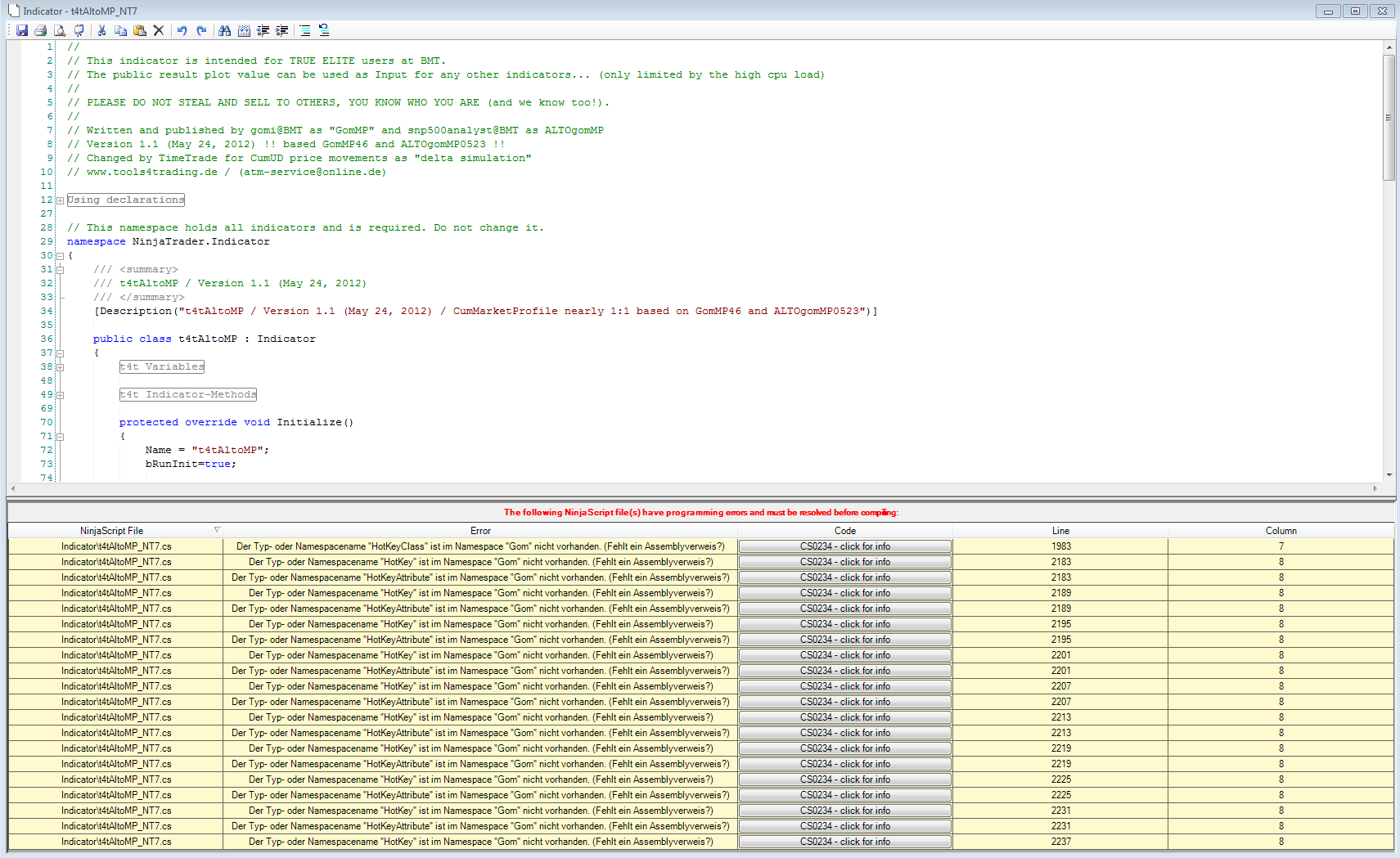Select the HotKeyClass error message text

click(480, 546)
